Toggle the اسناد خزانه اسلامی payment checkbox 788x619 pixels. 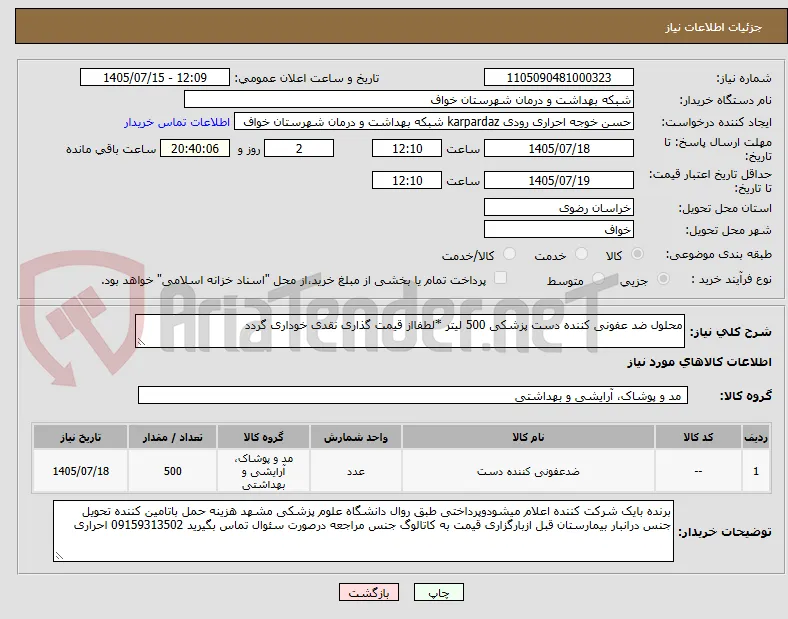click(x=500, y=278)
